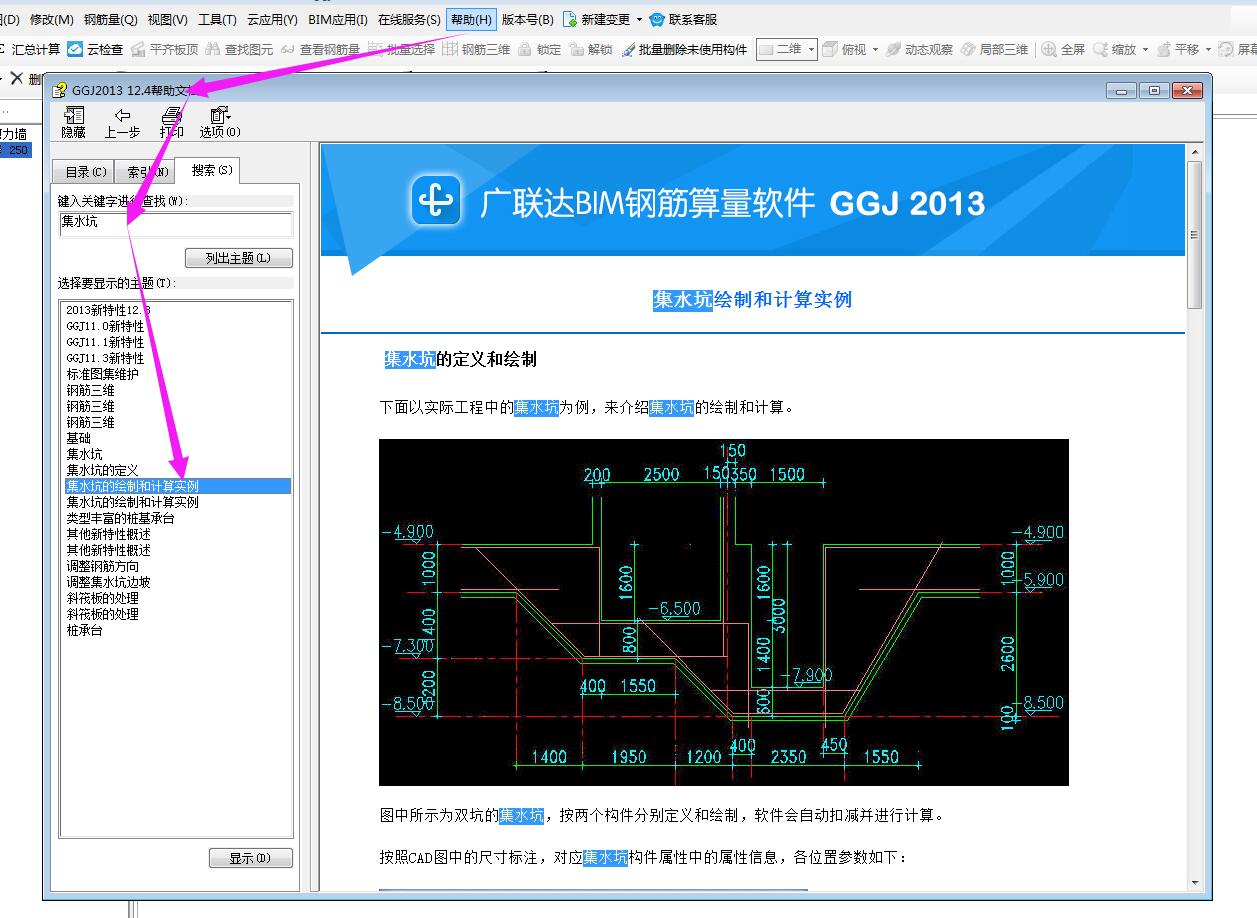Click the 平齐板顶 toolbar icon
Image resolution: width=1257 pixels, height=918 pixels.
tap(138, 49)
